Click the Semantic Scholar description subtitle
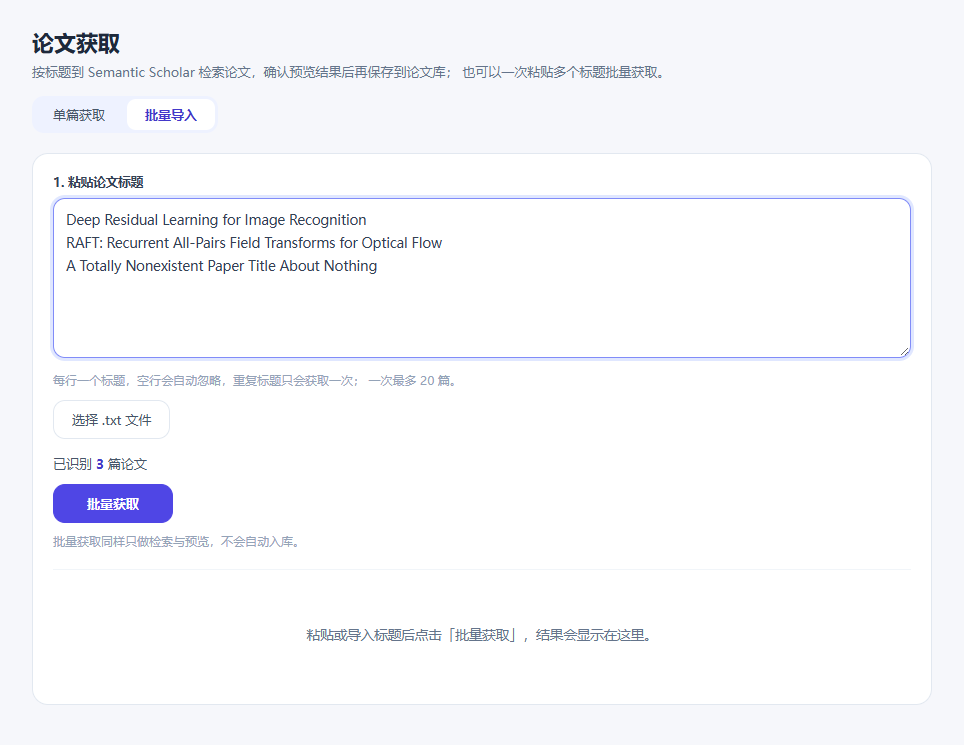Image resolution: width=964 pixels, height=745 pixels. 349,73
